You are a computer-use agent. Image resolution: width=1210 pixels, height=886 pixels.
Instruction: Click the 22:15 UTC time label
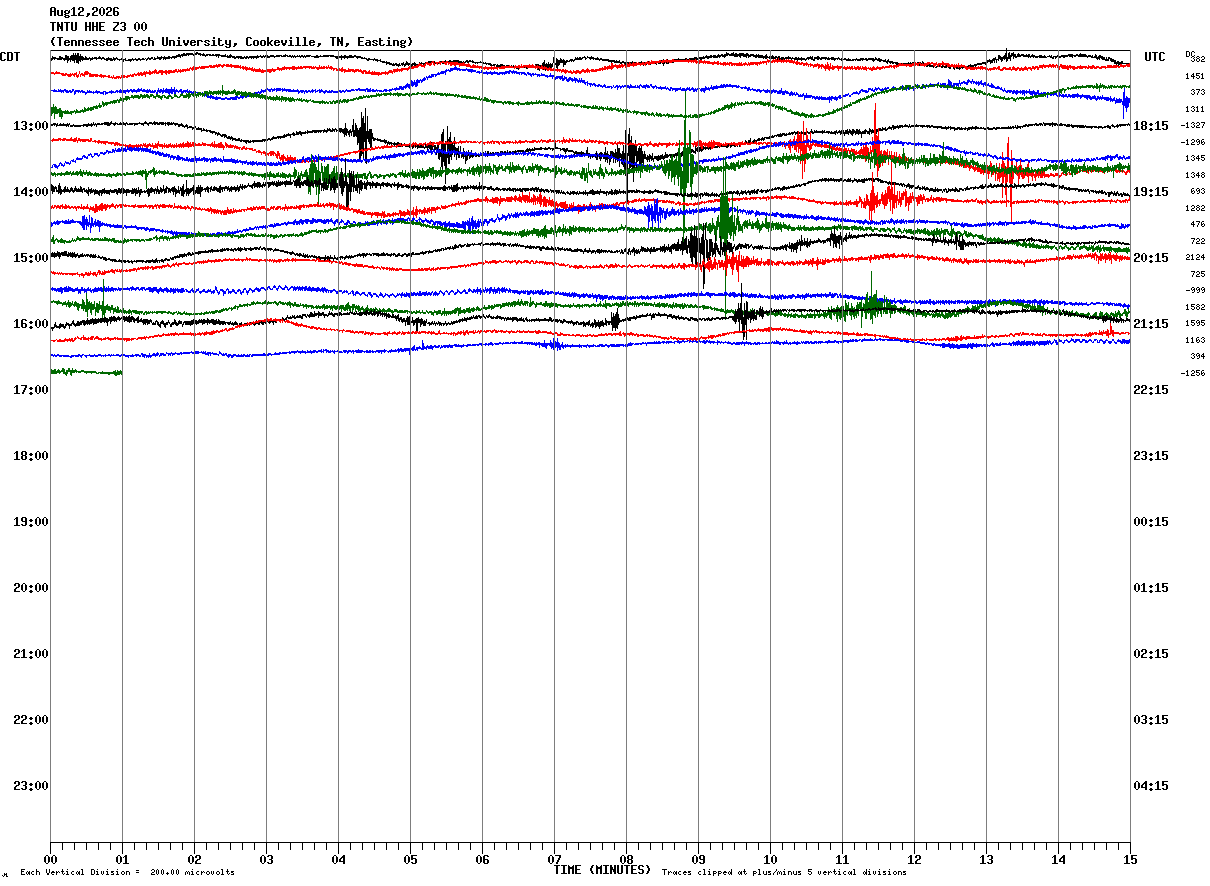click(1151, 390)
